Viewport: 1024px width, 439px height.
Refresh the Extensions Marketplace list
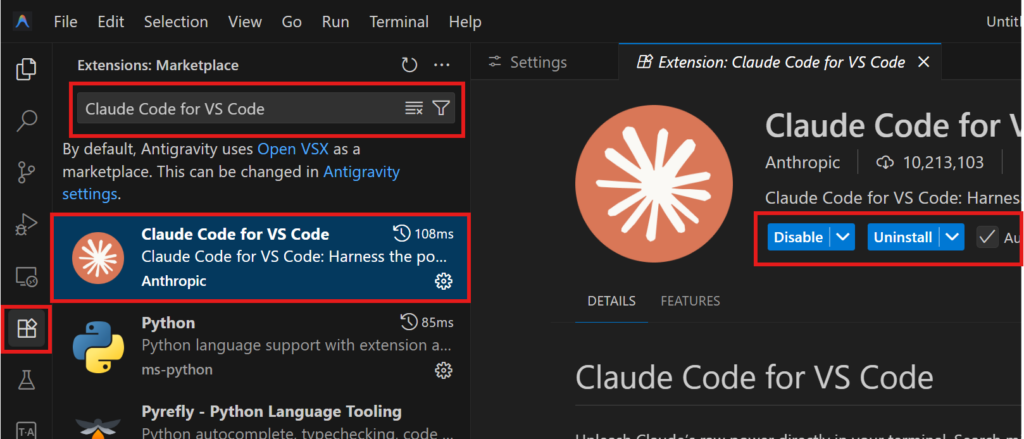click(x=409, y=65)
